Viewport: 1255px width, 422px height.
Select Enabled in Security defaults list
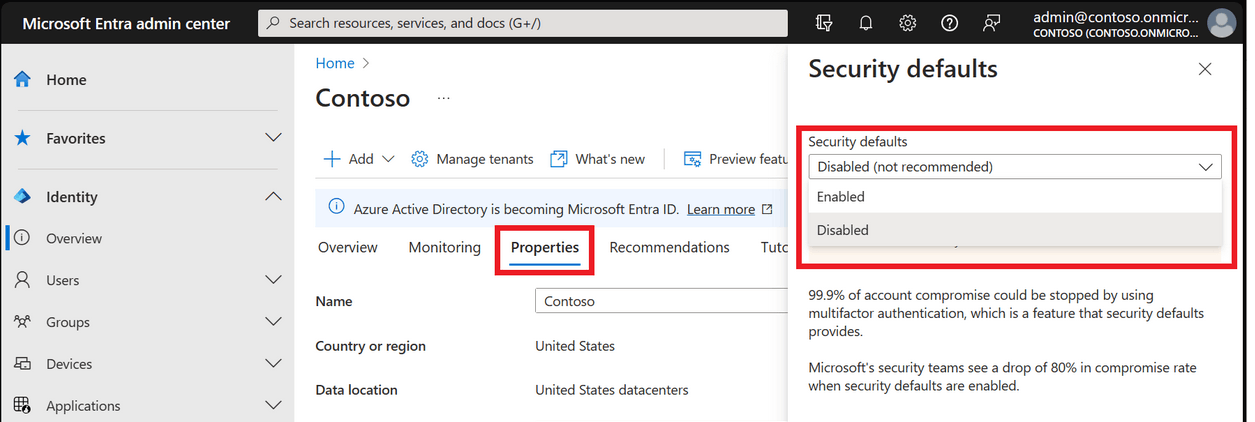(x=840, y=197)
